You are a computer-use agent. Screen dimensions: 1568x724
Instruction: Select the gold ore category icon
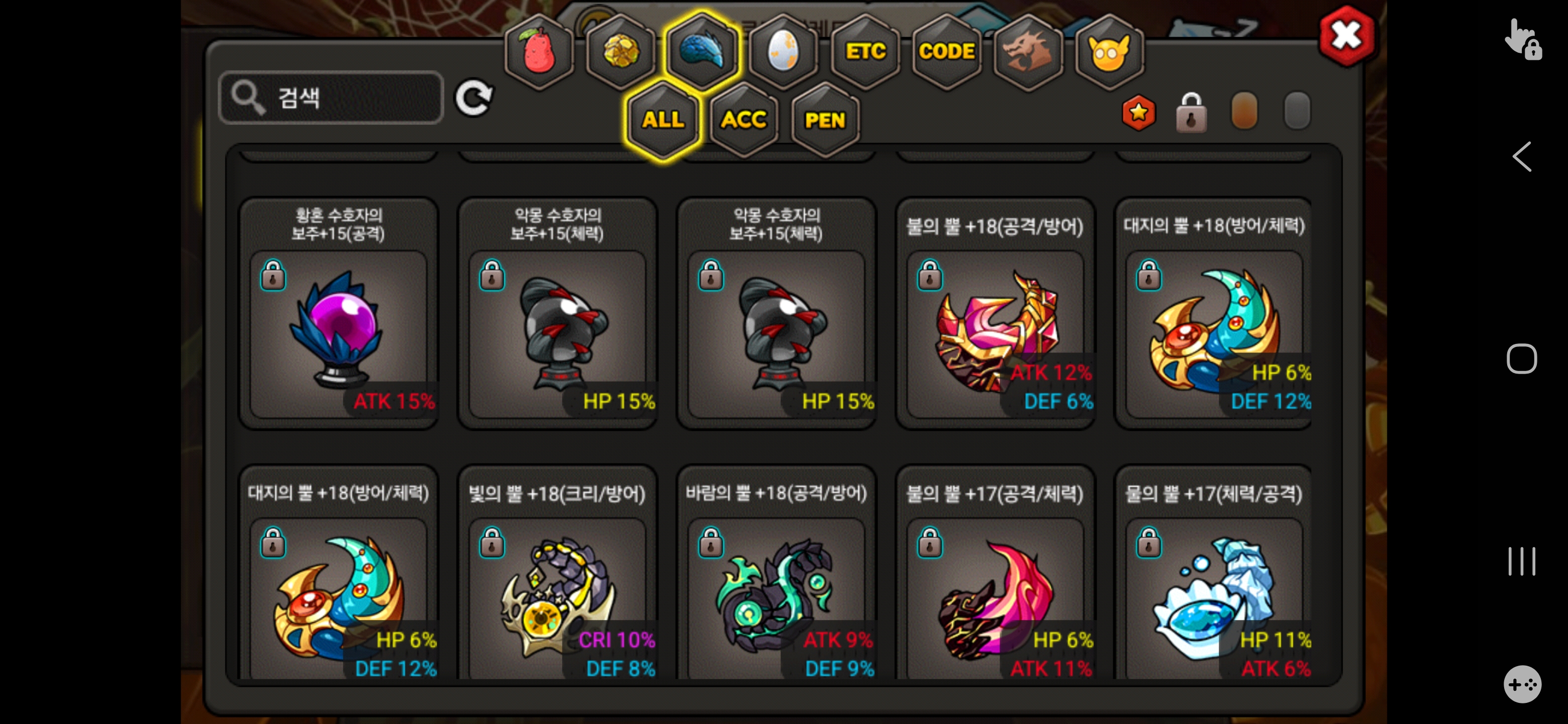[620, 51]
